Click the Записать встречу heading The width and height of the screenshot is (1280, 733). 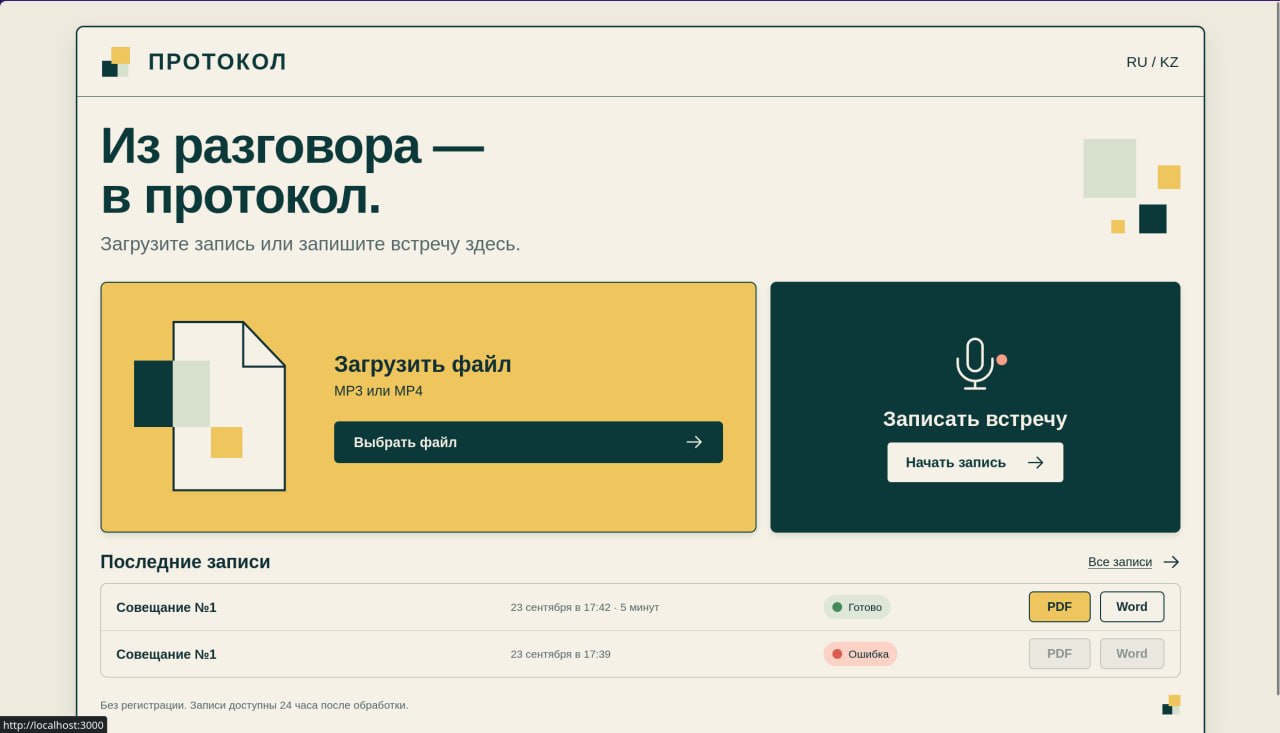point(975,419)
